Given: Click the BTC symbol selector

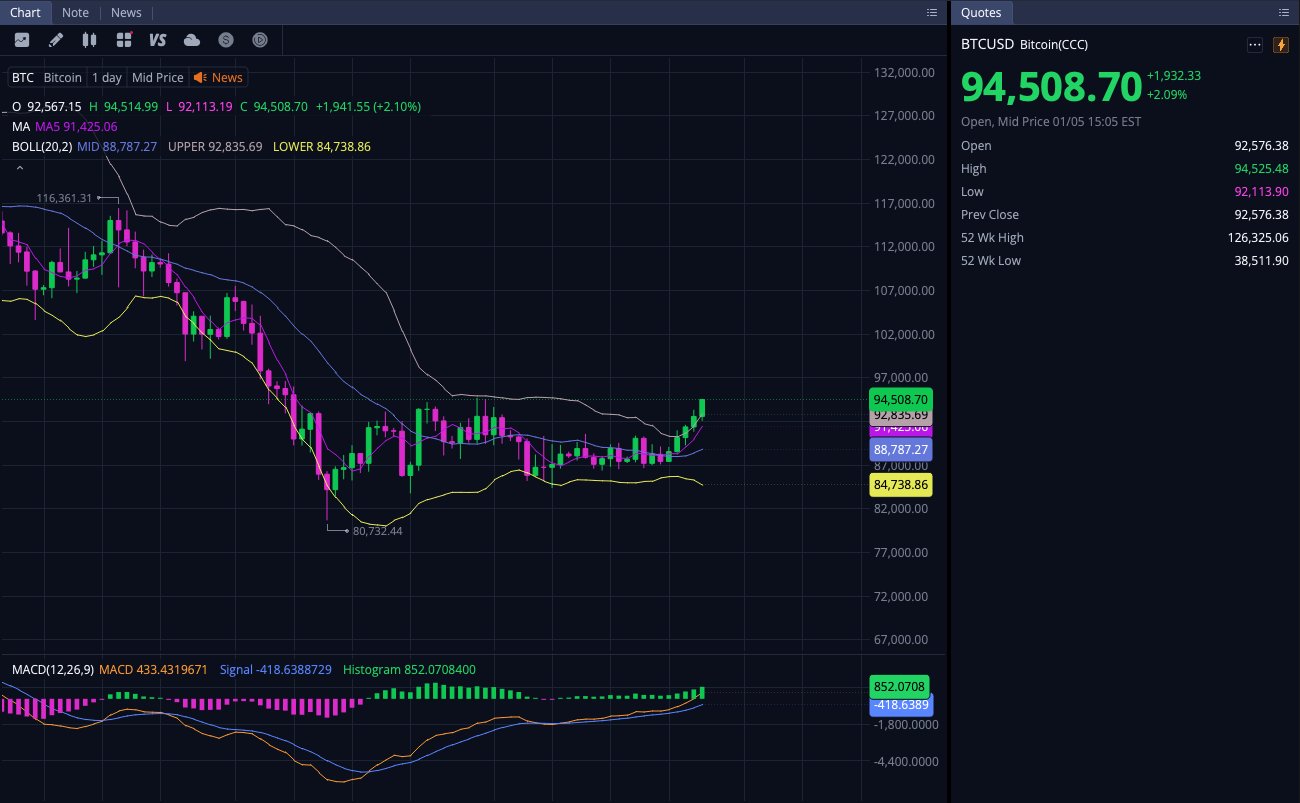Looking at the screenshot, I should click(x=23, y=77).
